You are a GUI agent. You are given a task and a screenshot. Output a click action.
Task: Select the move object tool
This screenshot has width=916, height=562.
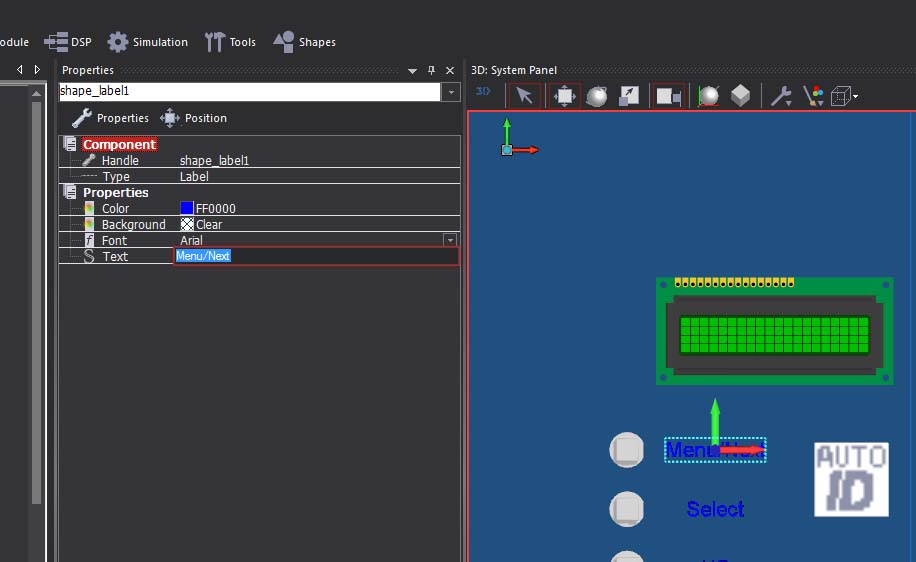[x=564, y=95]
